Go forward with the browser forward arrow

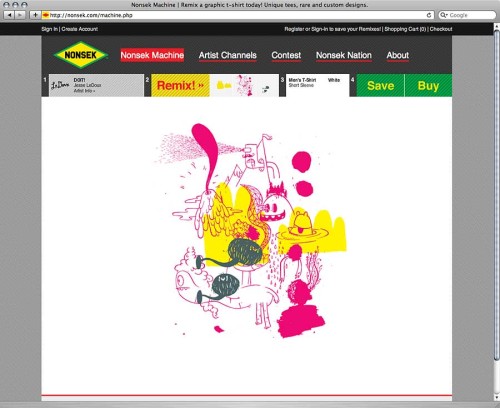pos(20,15)
